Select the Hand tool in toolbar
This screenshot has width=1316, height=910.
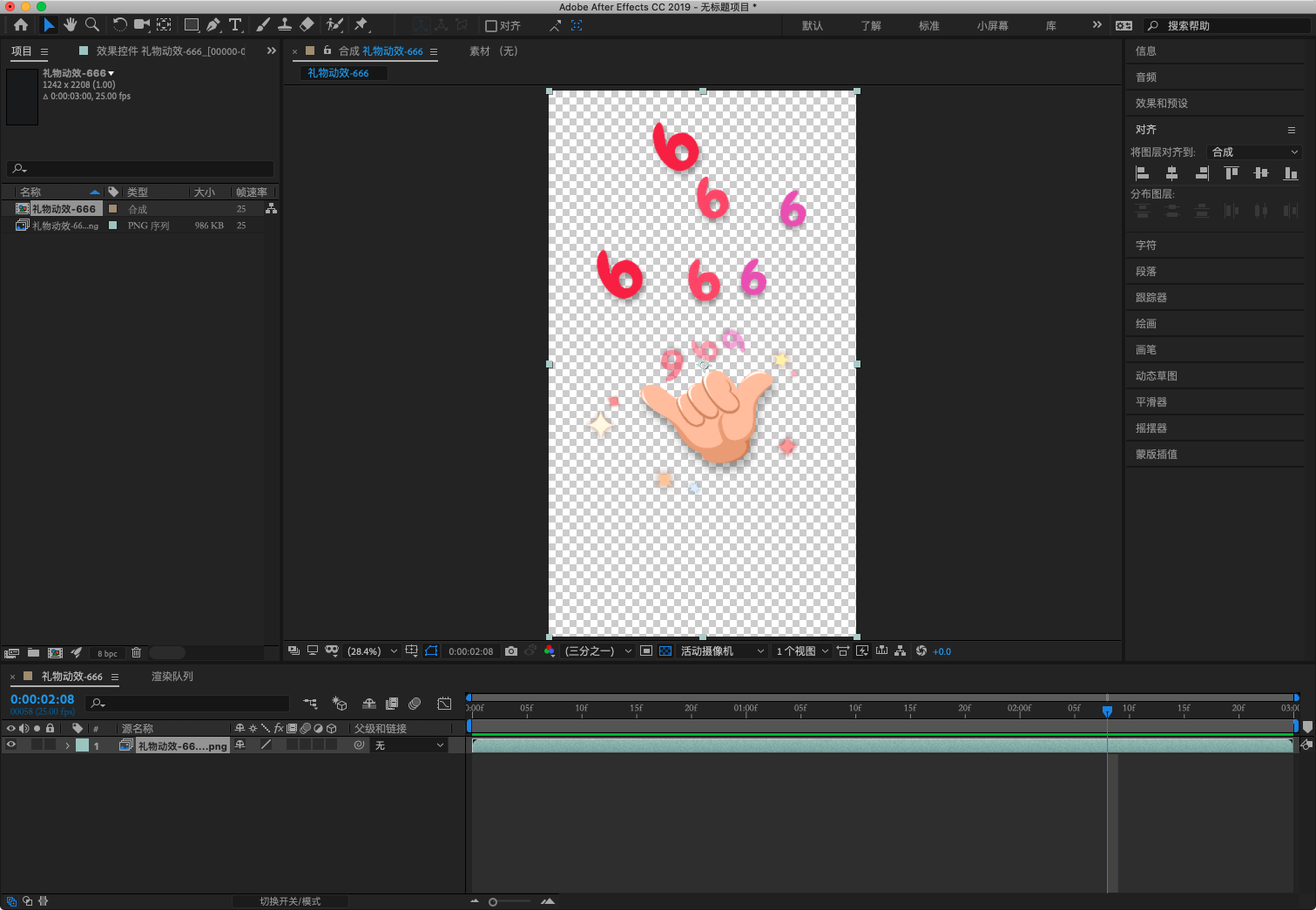(x=71, y=25)
